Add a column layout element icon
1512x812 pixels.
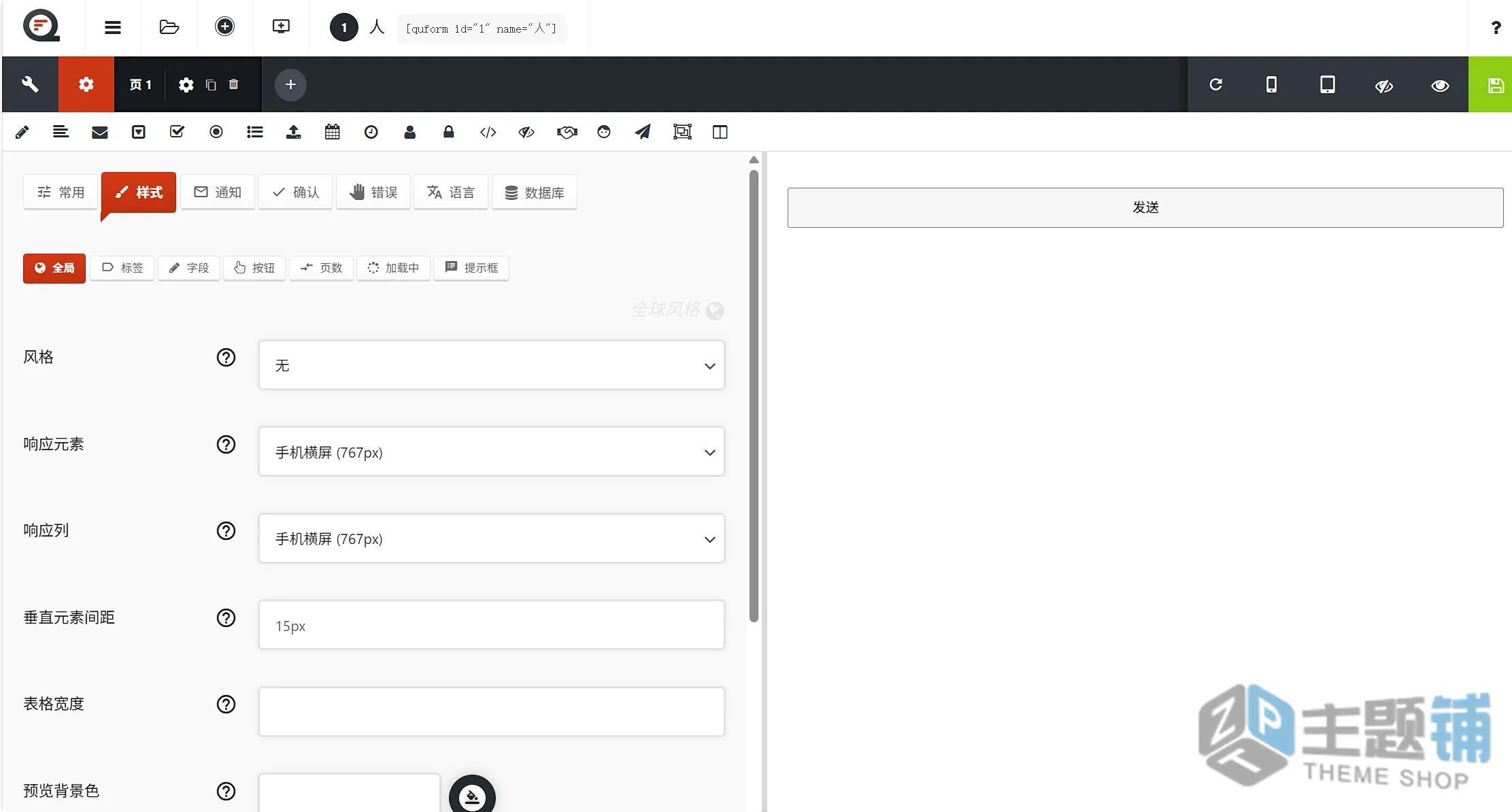[720, 132]
